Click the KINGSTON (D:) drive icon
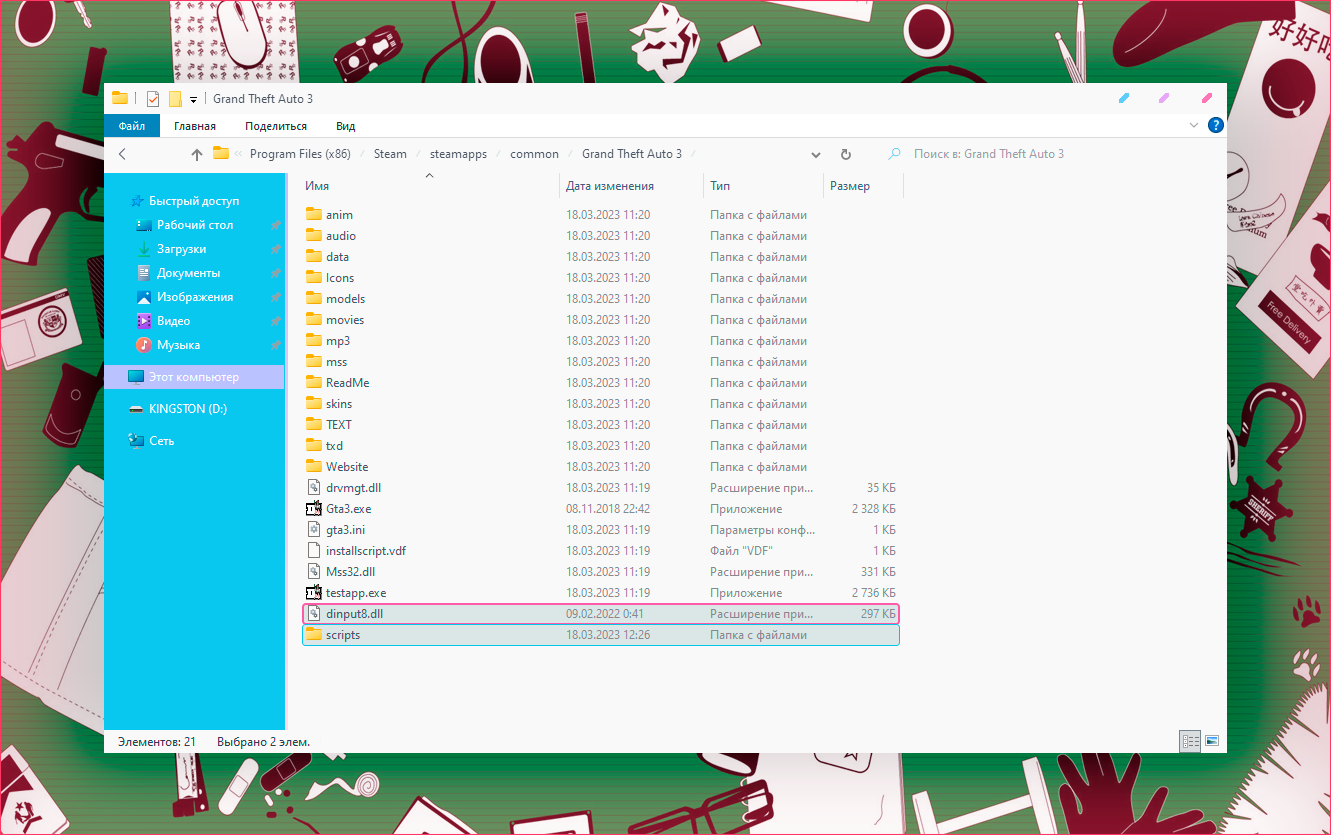This screenshot has width=1331, height=835. [136, 409]
